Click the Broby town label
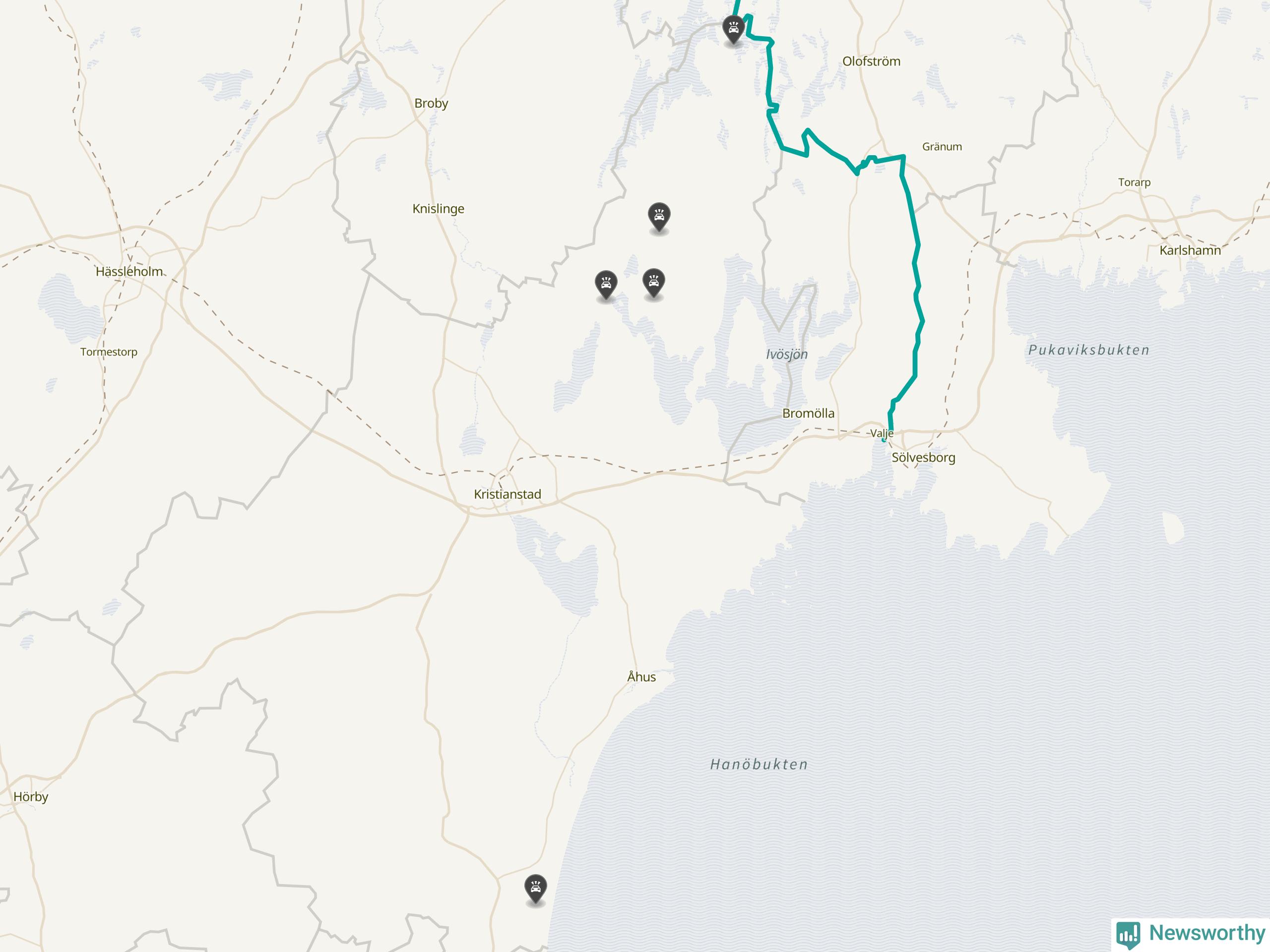The image size is (1270, 952). tap(431, 103)
